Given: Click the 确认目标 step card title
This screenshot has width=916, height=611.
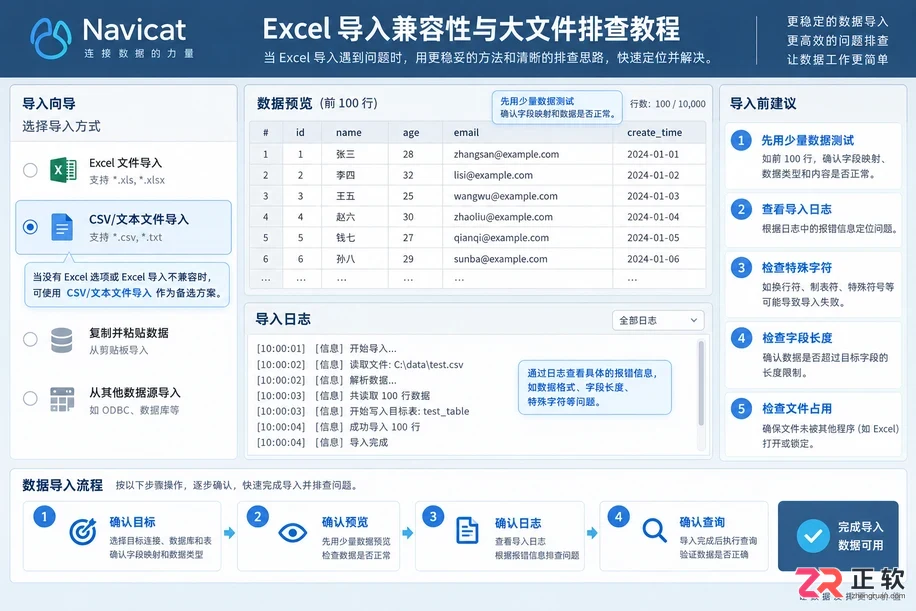Looking at the screenshot, I should (x=133, y=522).
